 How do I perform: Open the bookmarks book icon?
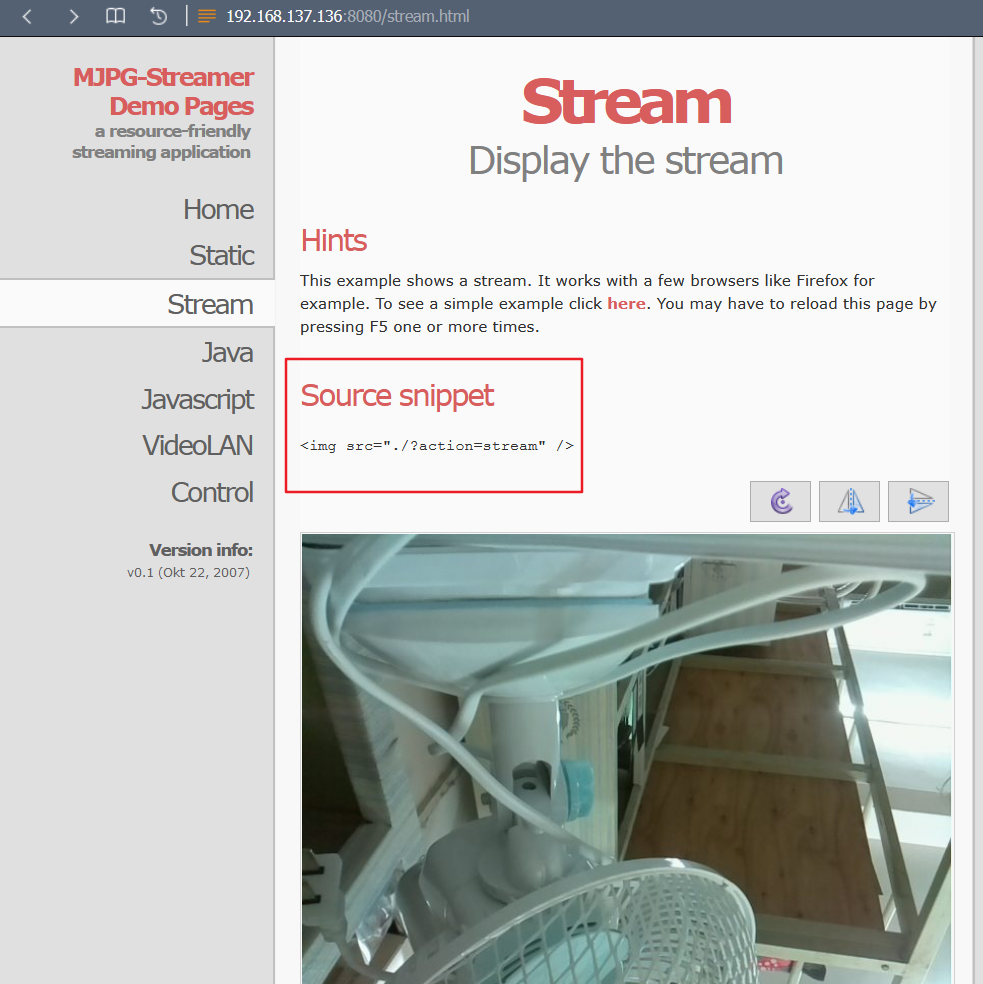[115, 16]
